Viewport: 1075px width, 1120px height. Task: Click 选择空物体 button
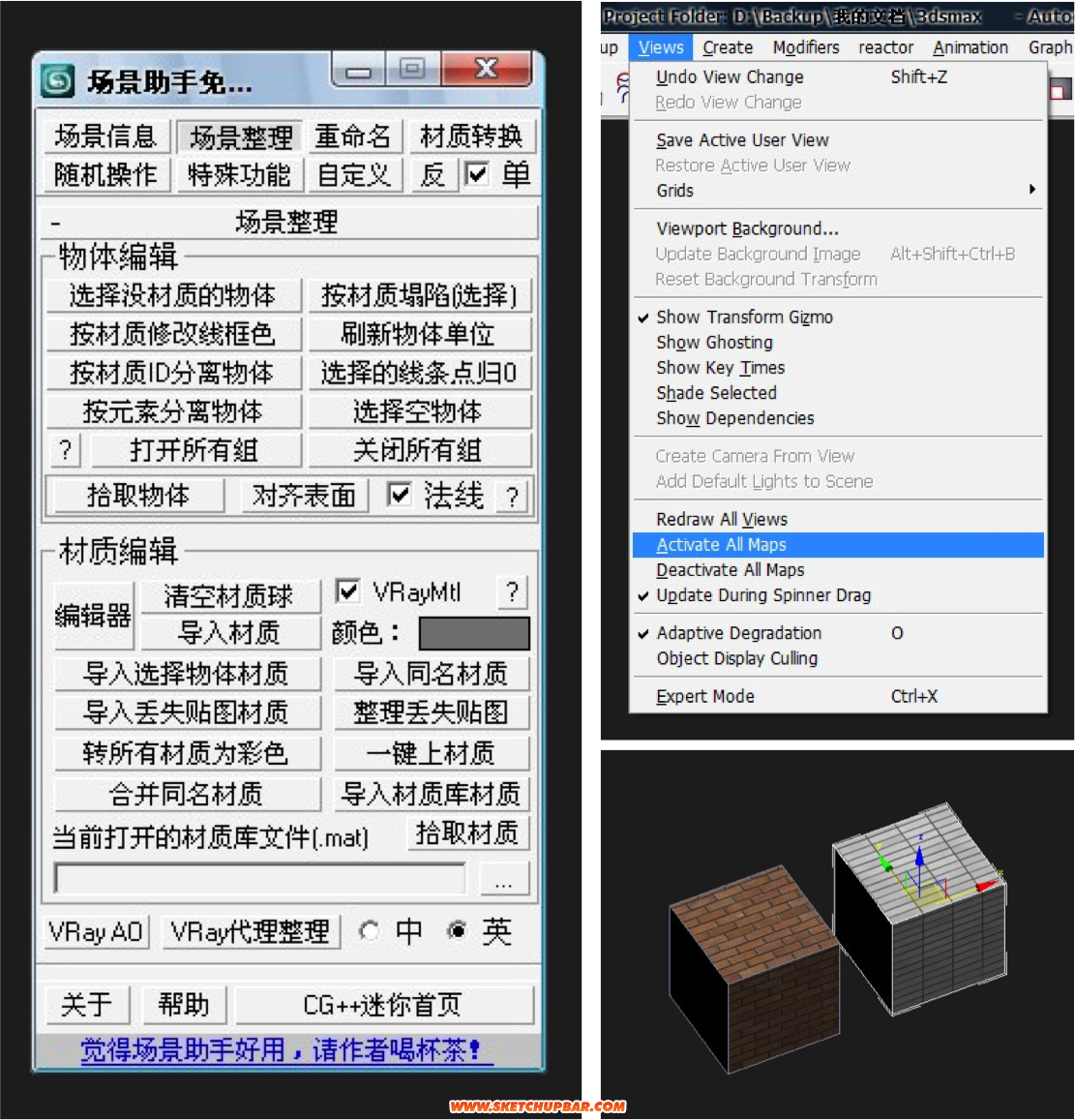[420, 410]
